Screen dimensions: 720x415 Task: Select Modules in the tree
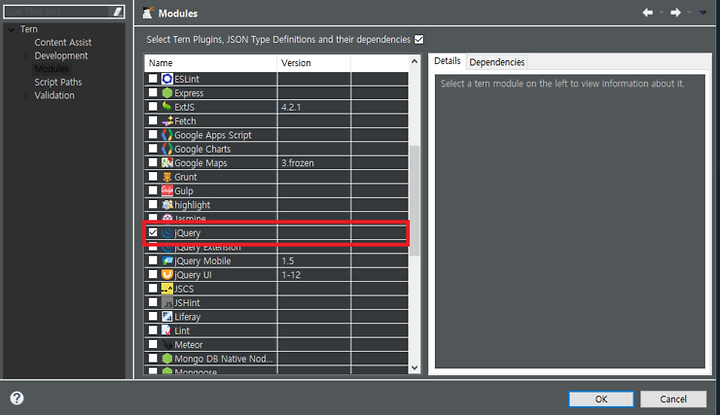51,69
